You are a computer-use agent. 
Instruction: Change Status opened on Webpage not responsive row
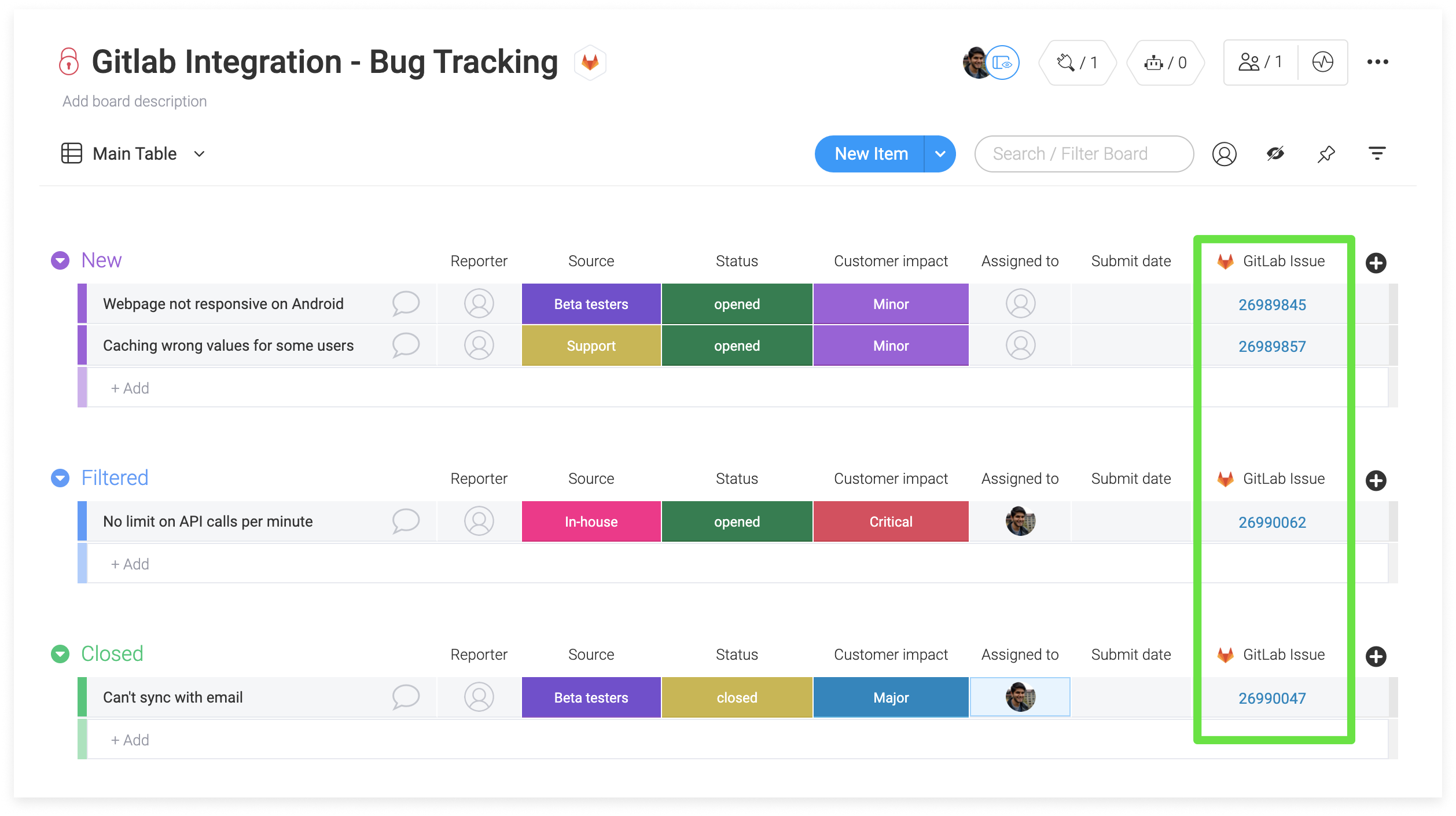(x=737, y=304)
